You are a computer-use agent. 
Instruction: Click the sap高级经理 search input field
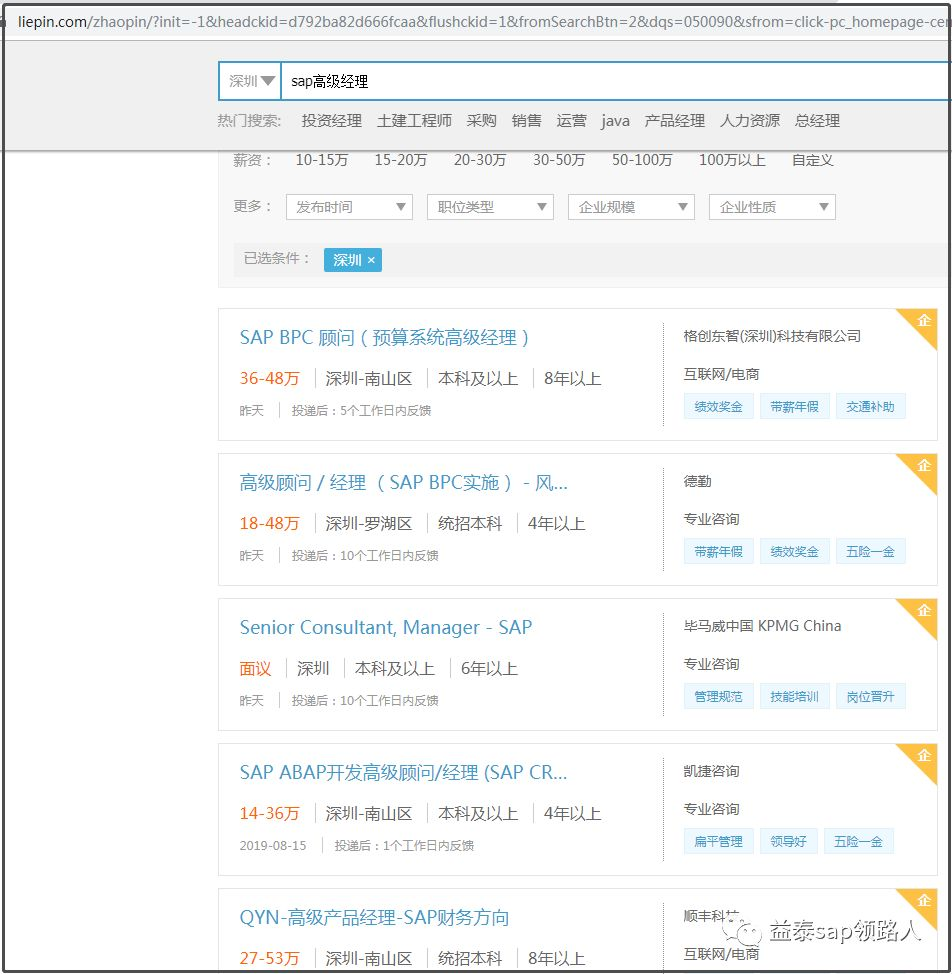coord(616,81)
